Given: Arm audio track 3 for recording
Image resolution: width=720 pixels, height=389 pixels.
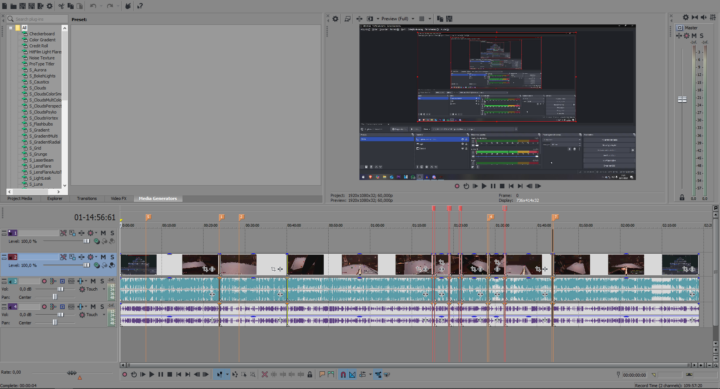Looking at the screenshot, I should point(44,281).
